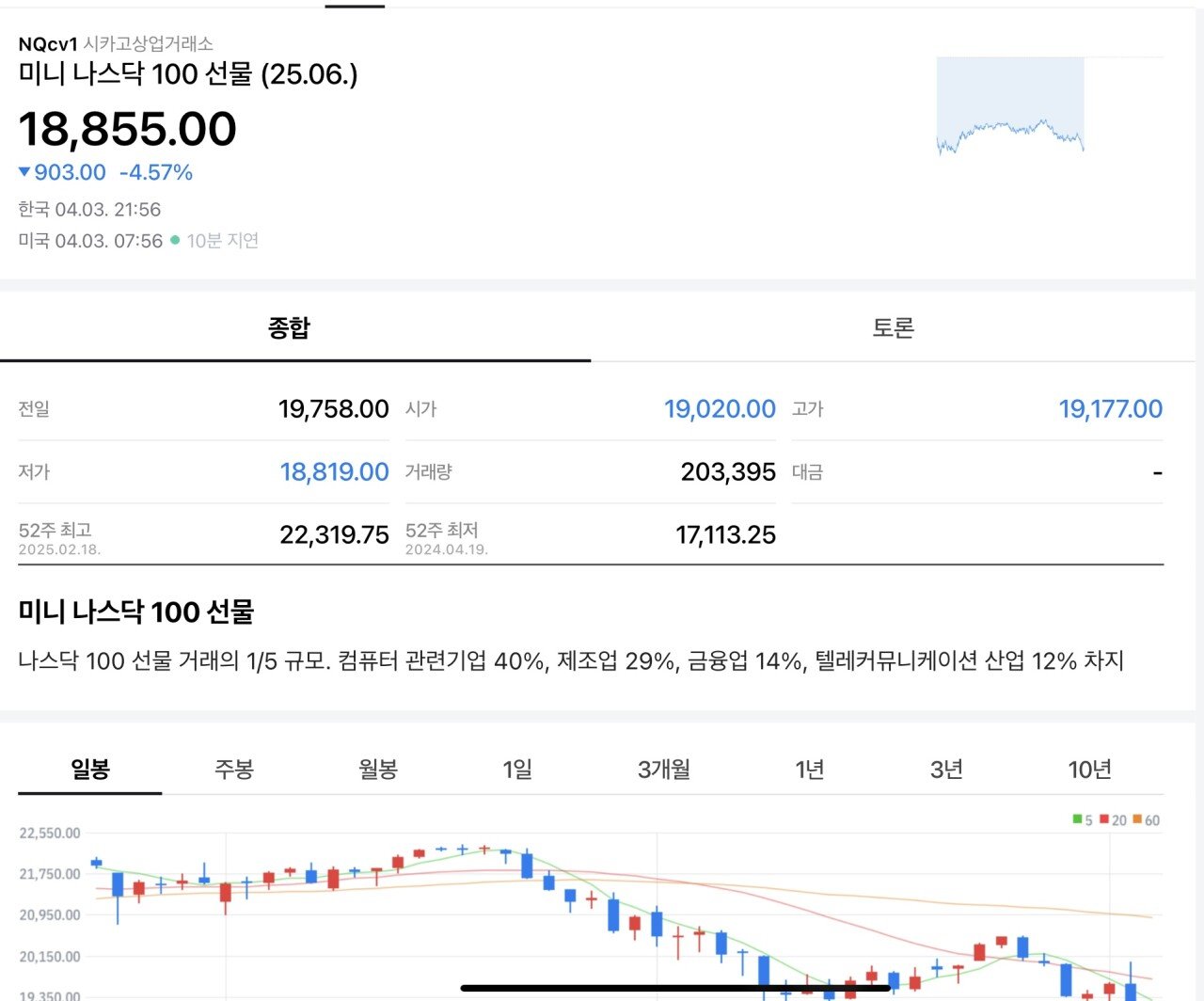Select the active 종합 overview tab
The image size is (1204, 1001).
point(287,328)
